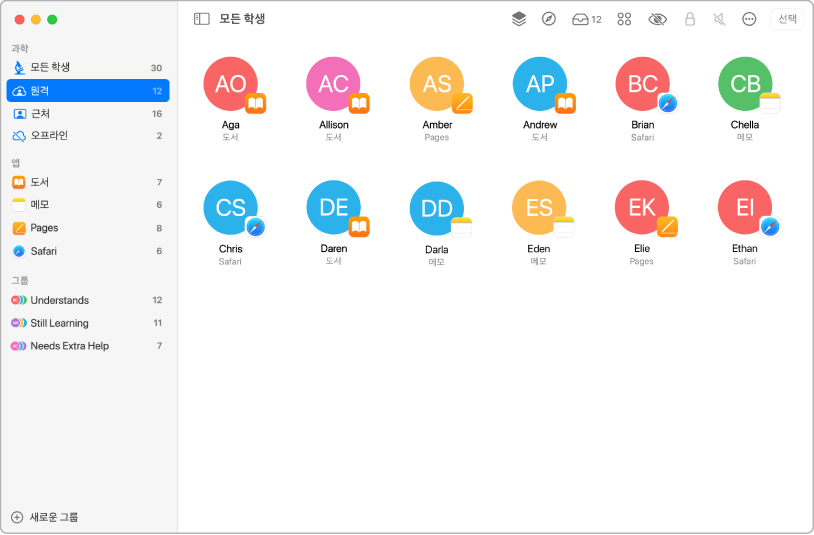This screenshot has width=814, height=535.
Task: Click the compass navigate icon in toolbar
Action: pos(549,19)
